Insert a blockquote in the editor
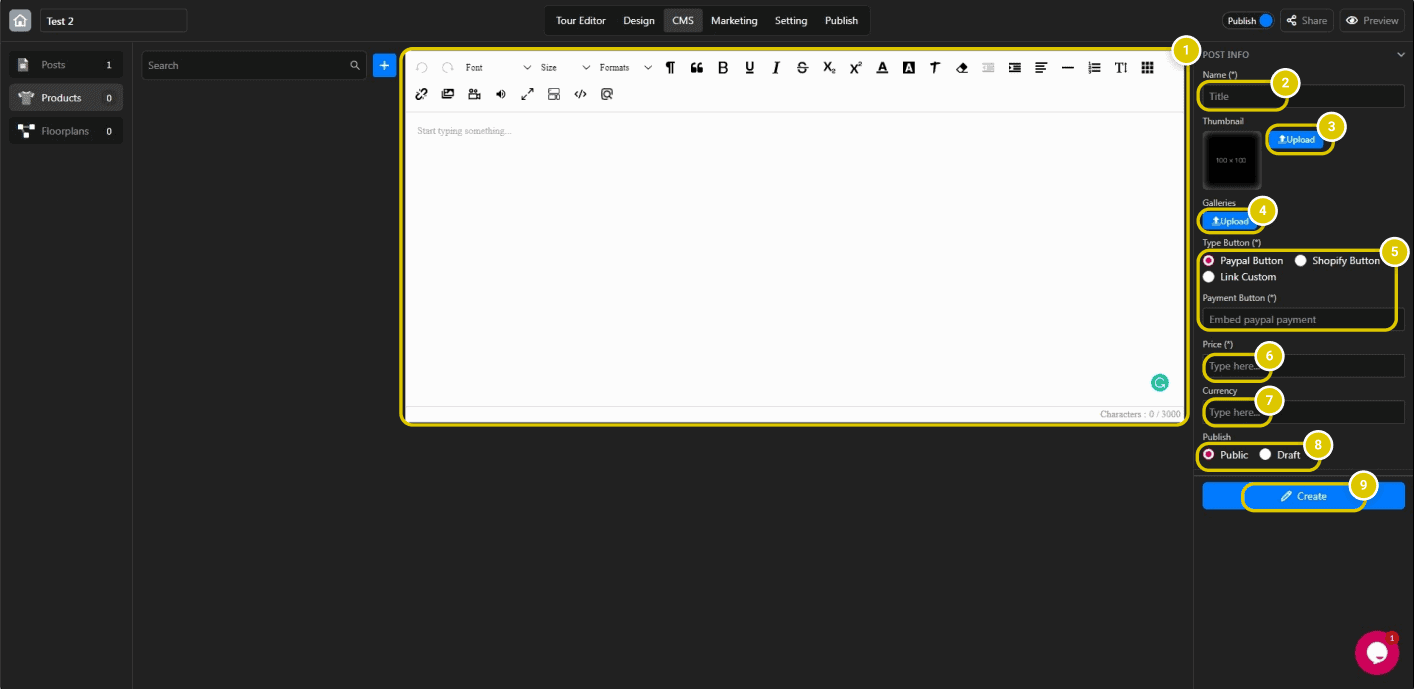The width and height of the screenshot is (1414, 689). [x=697, y=67]
